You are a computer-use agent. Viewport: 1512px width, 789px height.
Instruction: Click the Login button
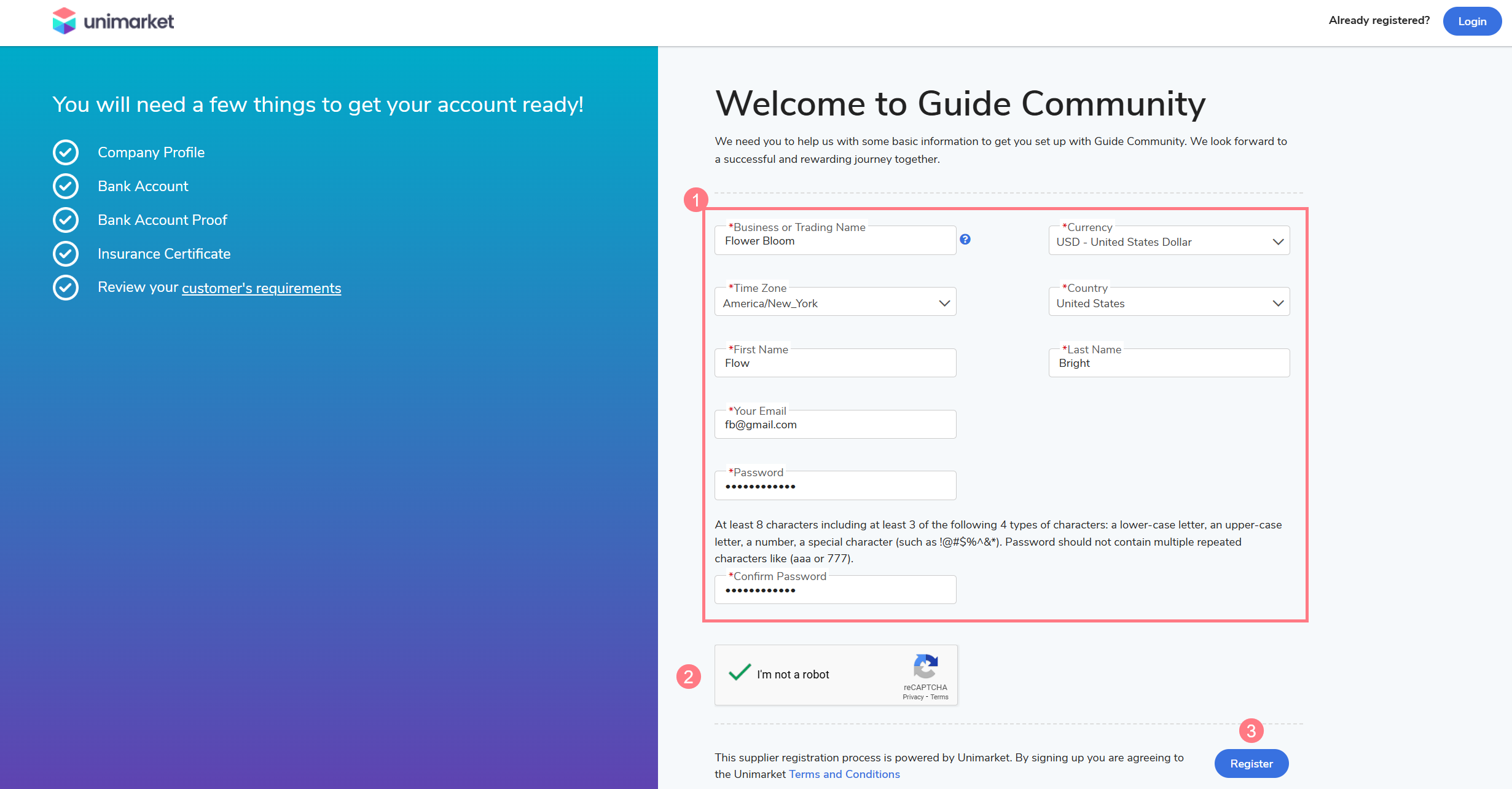[1471, 22]
